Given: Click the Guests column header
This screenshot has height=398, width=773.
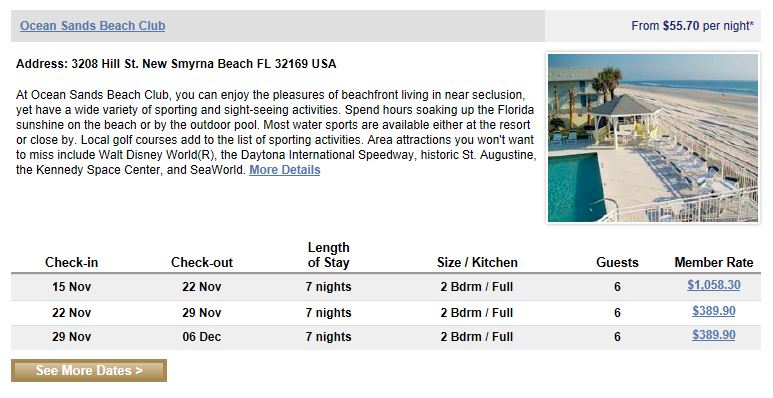Looking at the screenshot, I should pyautogui.click(x=617, y=262).
